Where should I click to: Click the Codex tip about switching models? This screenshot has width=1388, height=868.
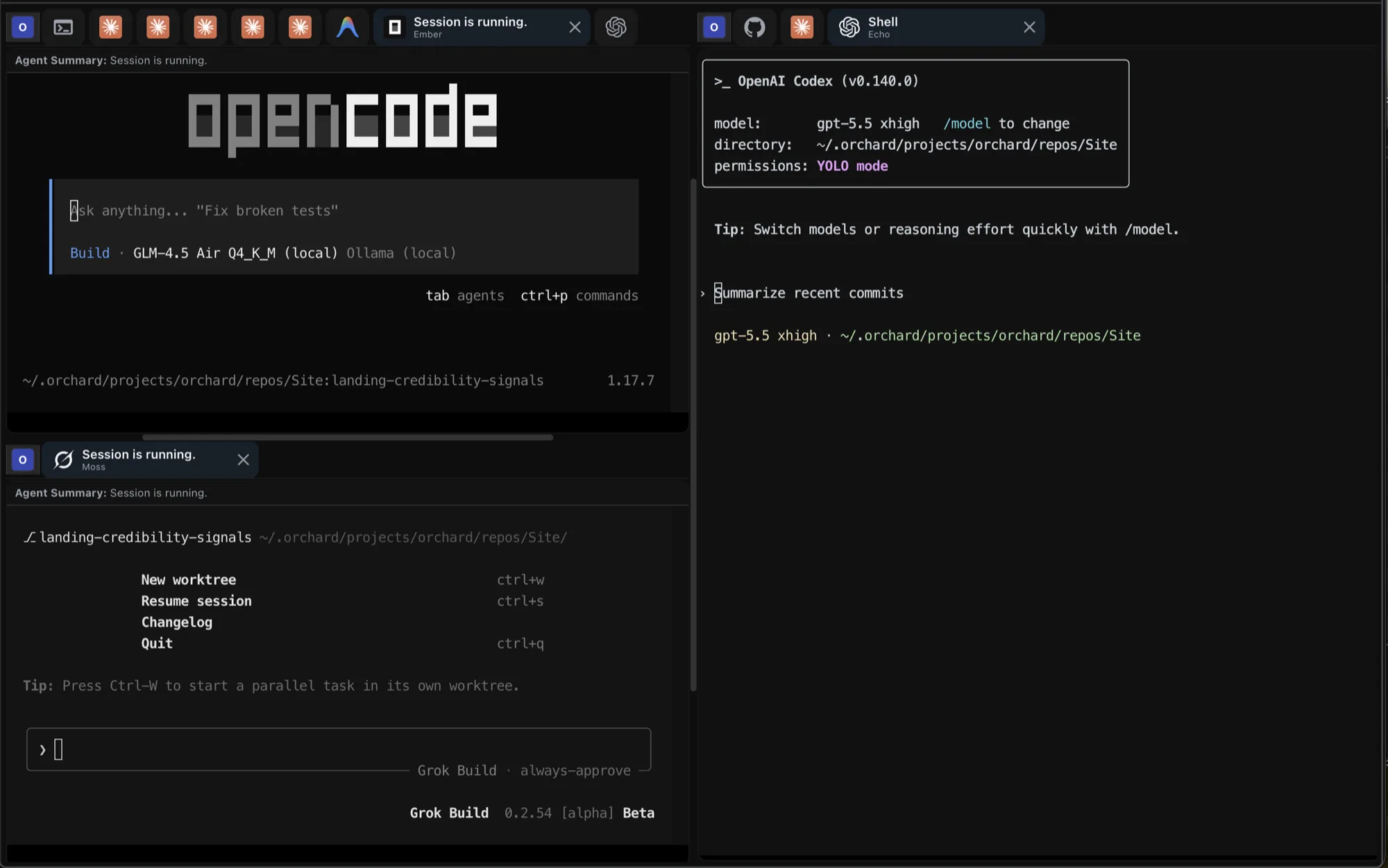(947, 230)
